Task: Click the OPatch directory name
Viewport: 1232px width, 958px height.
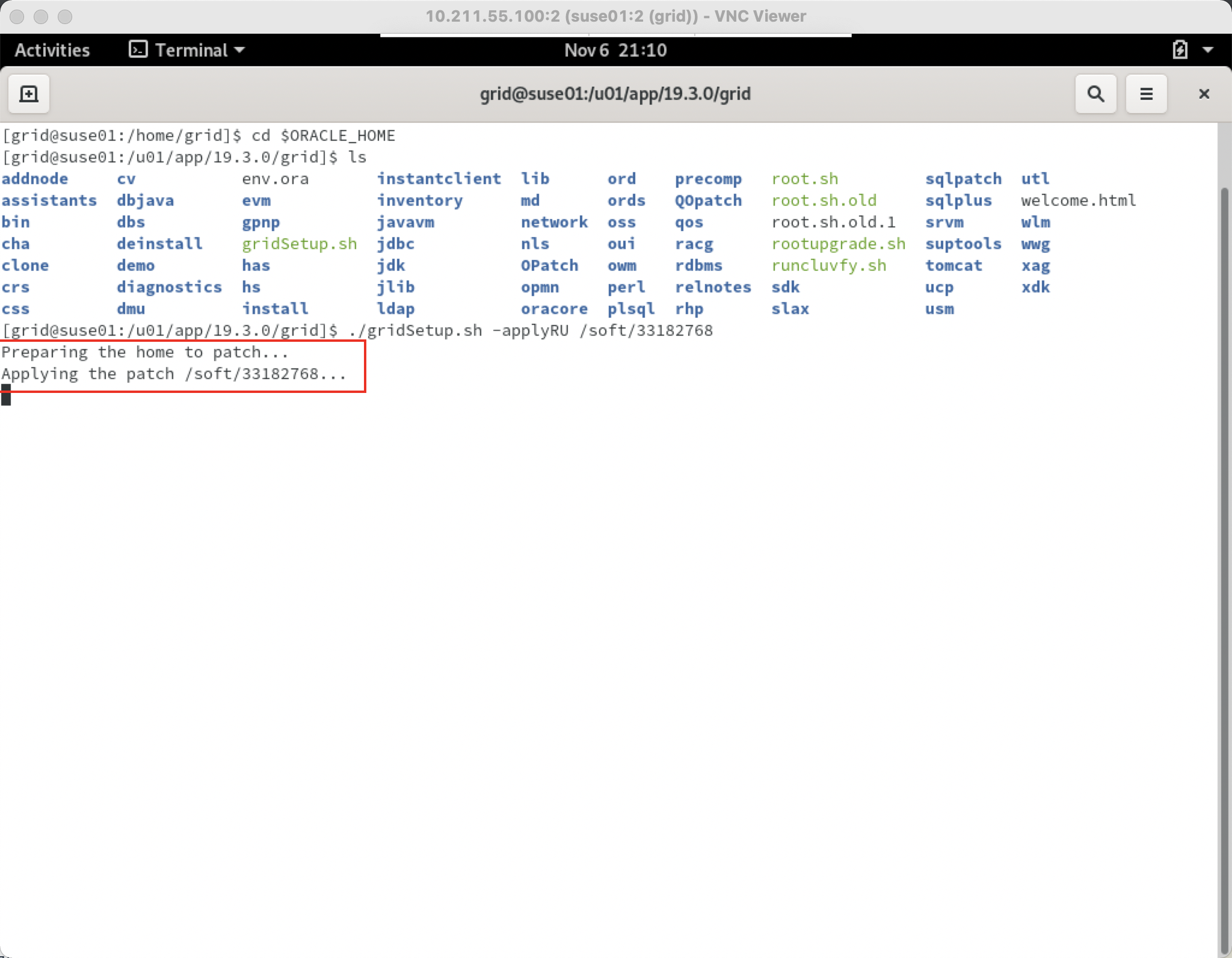Action: coord(549,265)
